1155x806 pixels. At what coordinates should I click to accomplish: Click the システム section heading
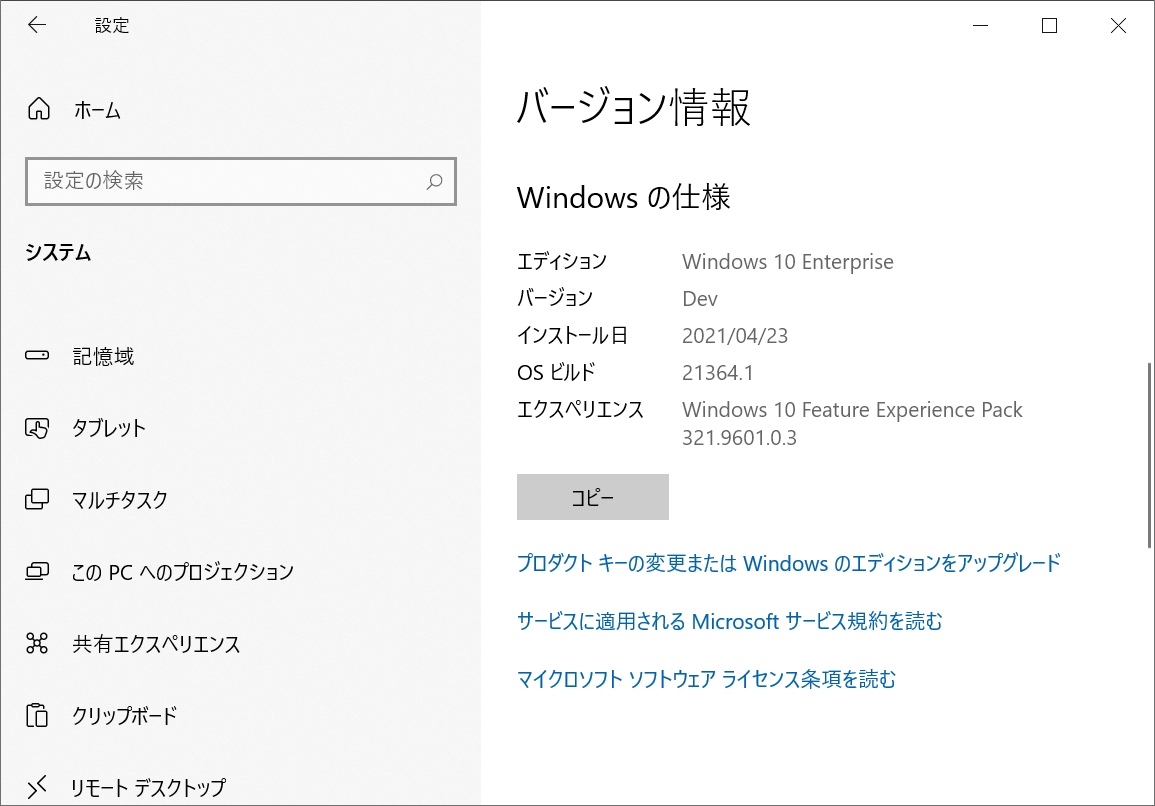click(58, 253)
